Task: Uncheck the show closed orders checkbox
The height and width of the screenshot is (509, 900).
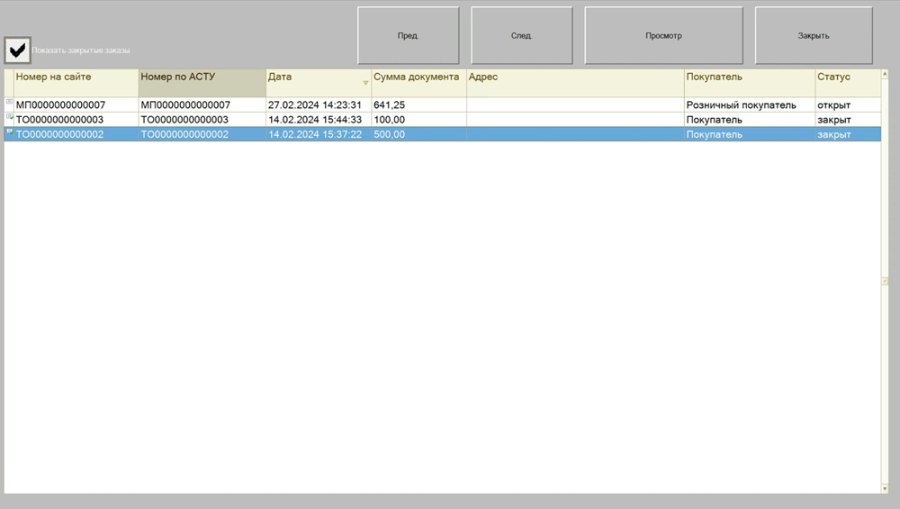Action: tap(17, 50)
